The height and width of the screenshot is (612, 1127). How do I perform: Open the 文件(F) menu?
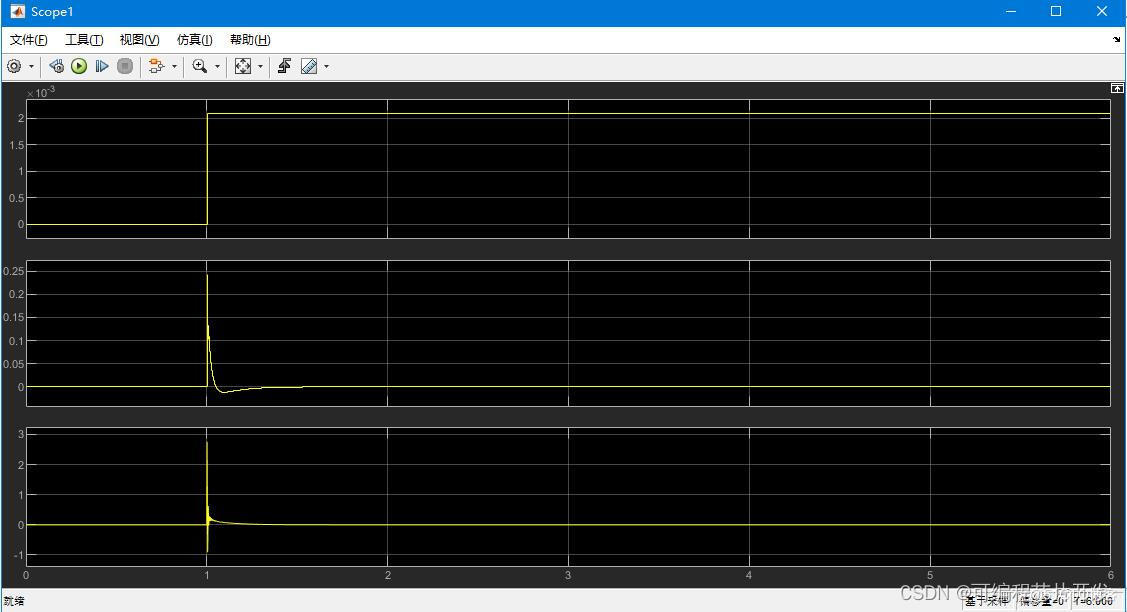[x=29, y=40]
